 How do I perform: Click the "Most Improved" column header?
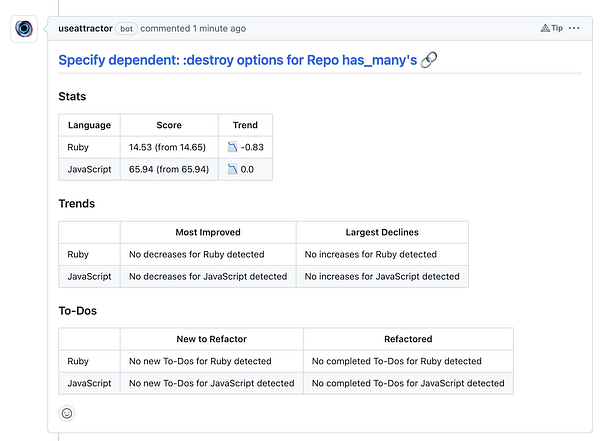(x=208, y=233)
